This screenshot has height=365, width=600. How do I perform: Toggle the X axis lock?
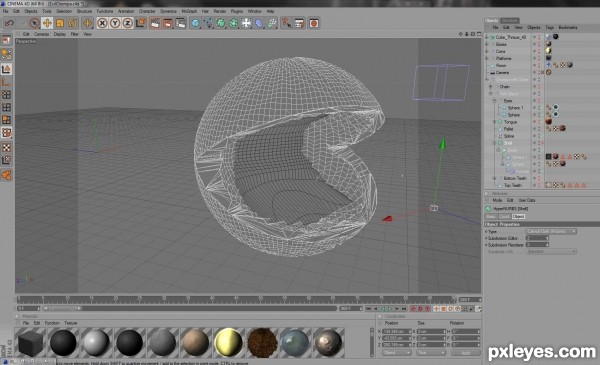[x=102, y=23]
